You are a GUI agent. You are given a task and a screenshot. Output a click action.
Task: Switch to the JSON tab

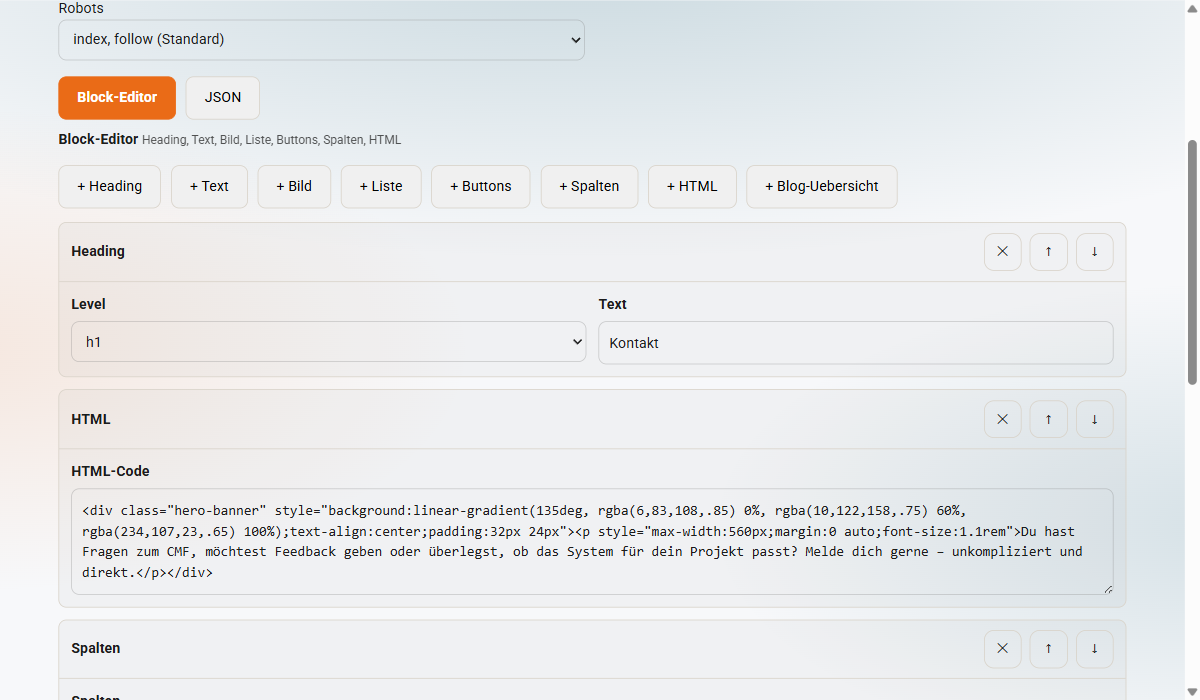pyautogui.click(x=222, y=97)
